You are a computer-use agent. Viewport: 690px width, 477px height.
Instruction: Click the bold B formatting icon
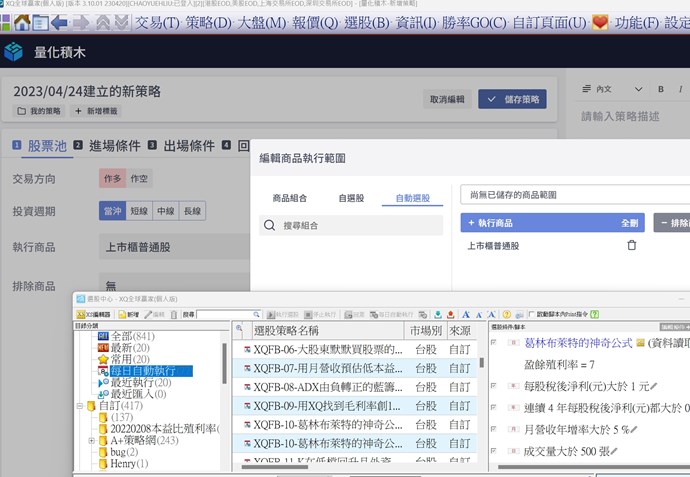click(x=662, y=90)
